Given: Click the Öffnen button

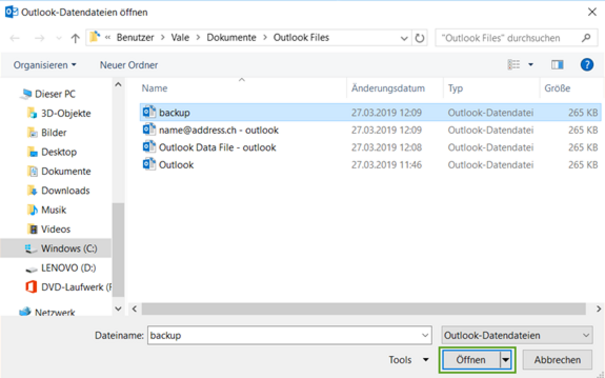Looking at the screenshot, I should pyautogui.click(x=471, y=360).
